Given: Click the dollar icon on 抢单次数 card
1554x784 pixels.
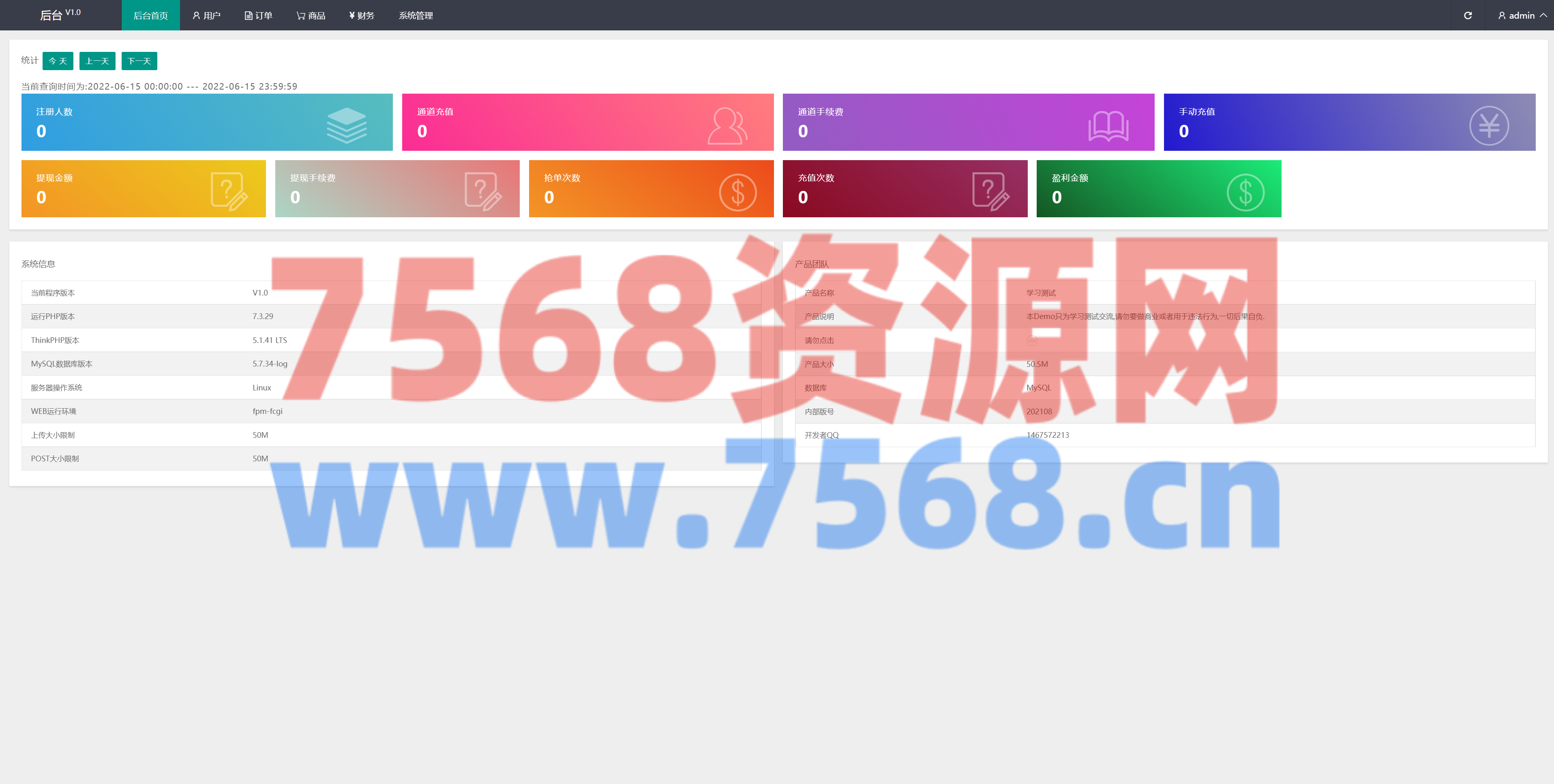Looking at the screenshot, I should point(737,193).
